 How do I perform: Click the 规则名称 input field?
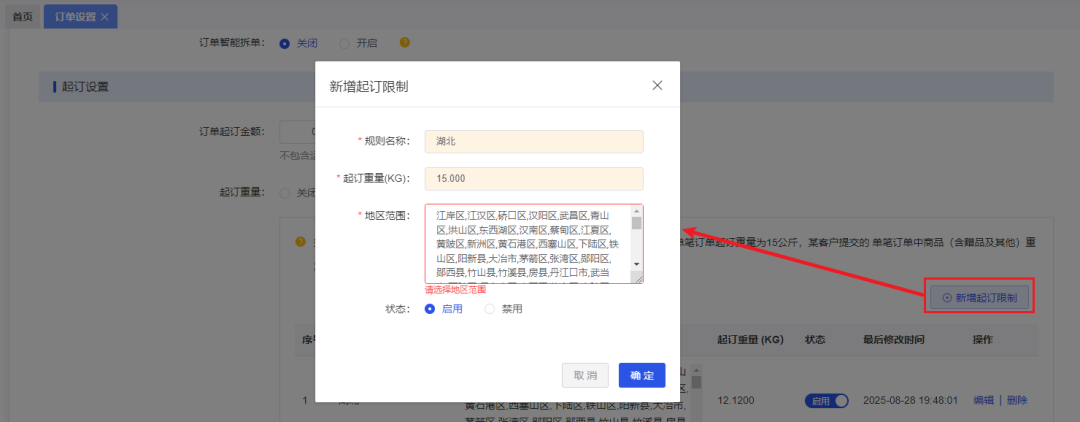533,141
